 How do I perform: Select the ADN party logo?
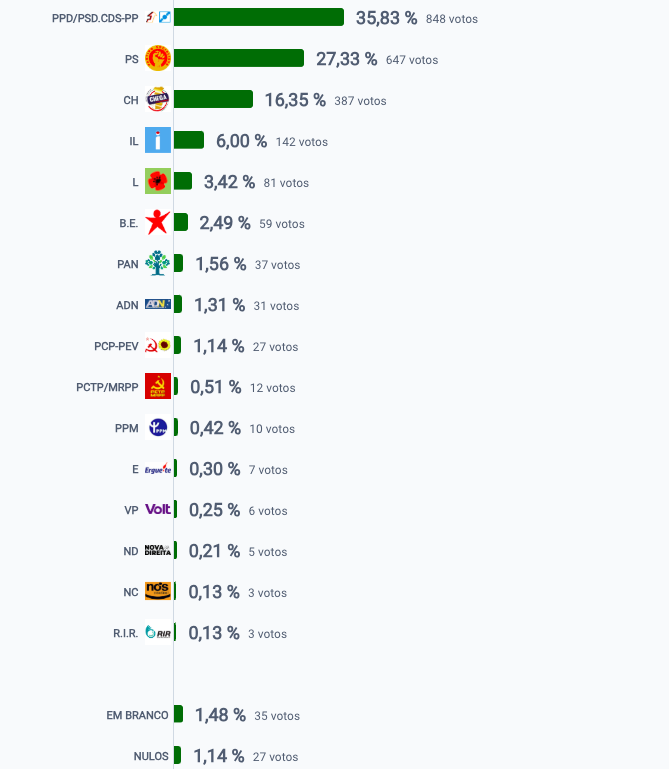158,305
